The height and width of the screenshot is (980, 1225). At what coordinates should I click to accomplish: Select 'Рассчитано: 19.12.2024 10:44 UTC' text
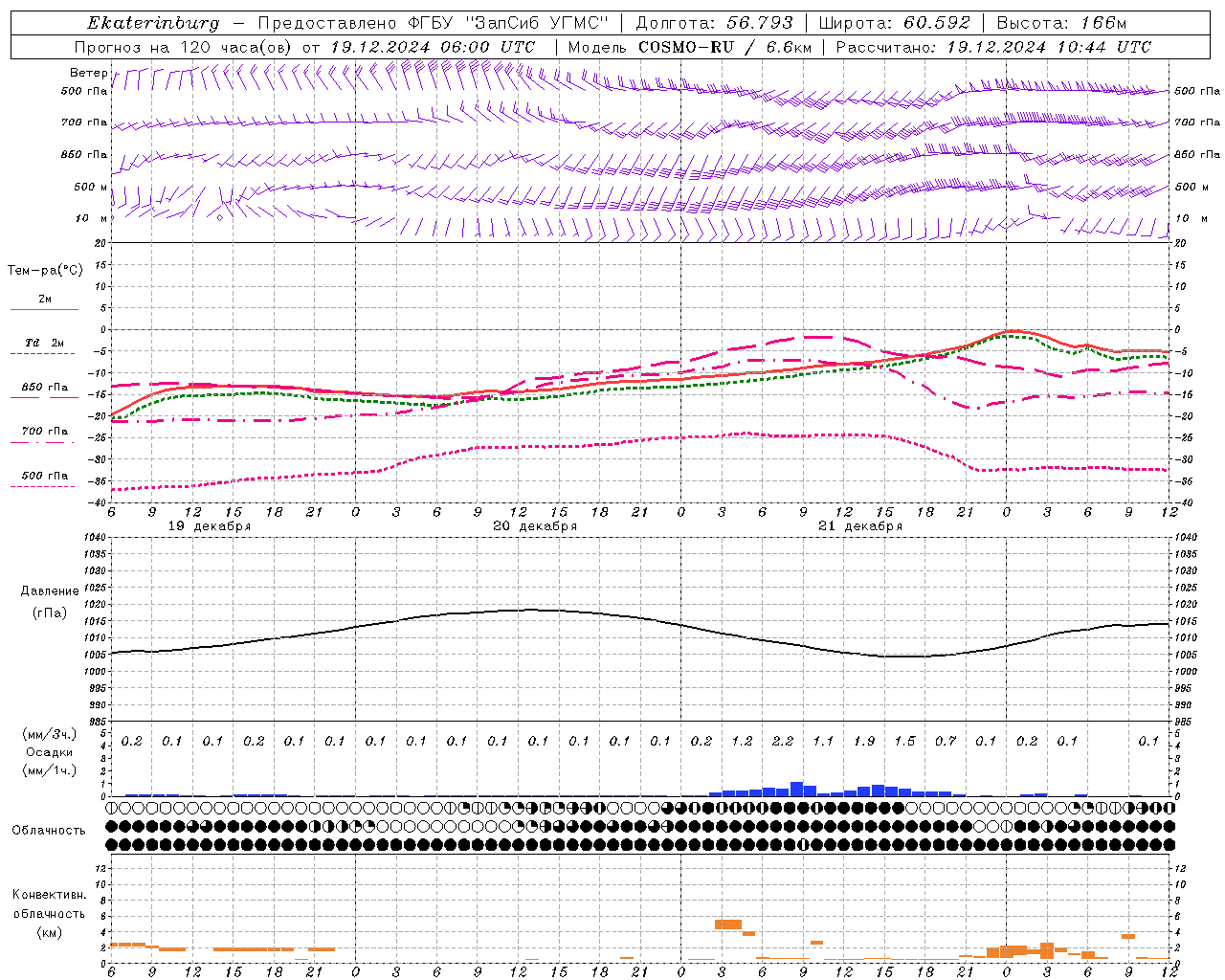click(993, 47)
